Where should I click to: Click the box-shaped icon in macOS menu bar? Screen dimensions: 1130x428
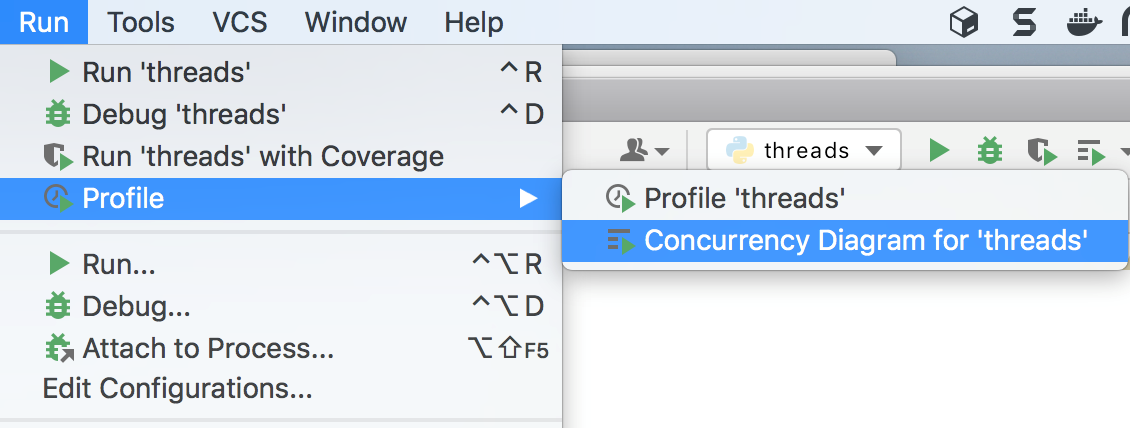point(962,22)
